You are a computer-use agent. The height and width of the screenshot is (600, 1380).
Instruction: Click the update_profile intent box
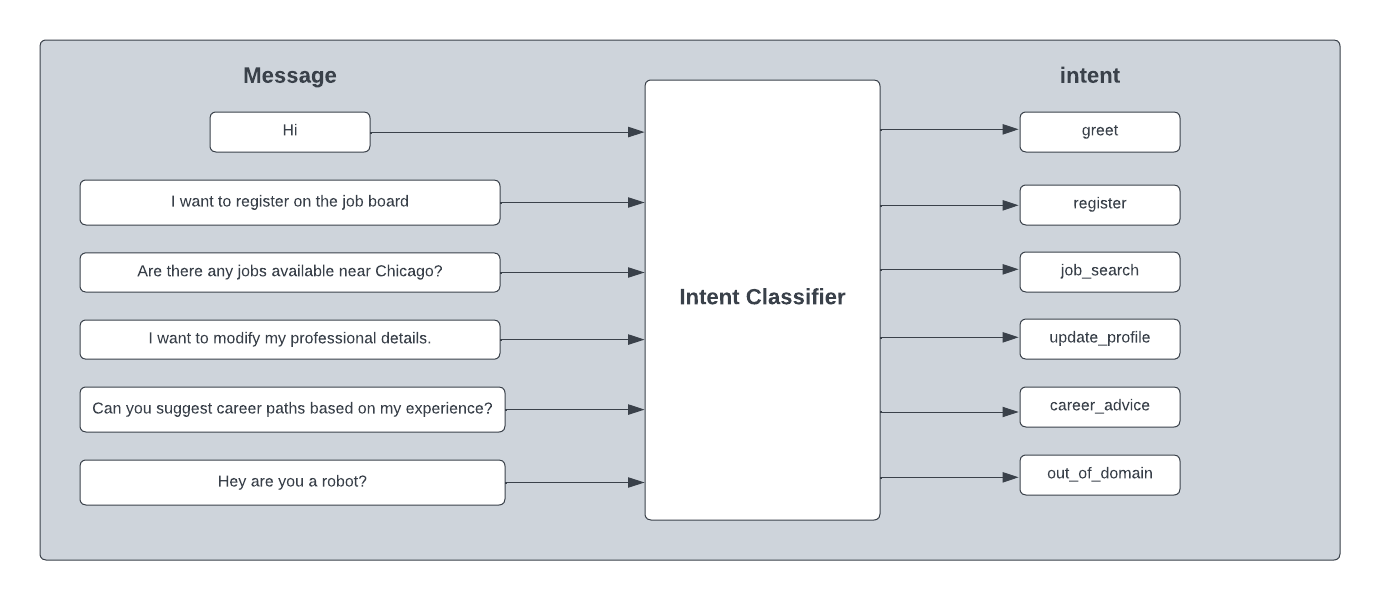click(1099, 338)
